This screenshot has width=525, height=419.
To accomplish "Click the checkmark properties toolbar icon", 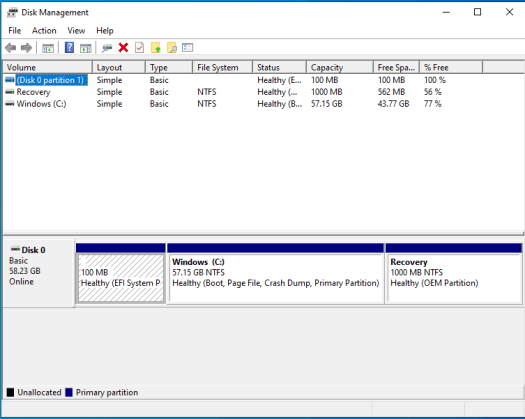I will pos(139,48).
